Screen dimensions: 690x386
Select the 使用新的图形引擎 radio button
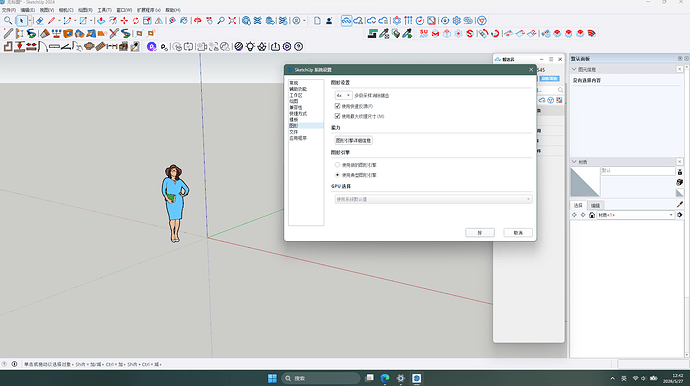click(337, 165)
